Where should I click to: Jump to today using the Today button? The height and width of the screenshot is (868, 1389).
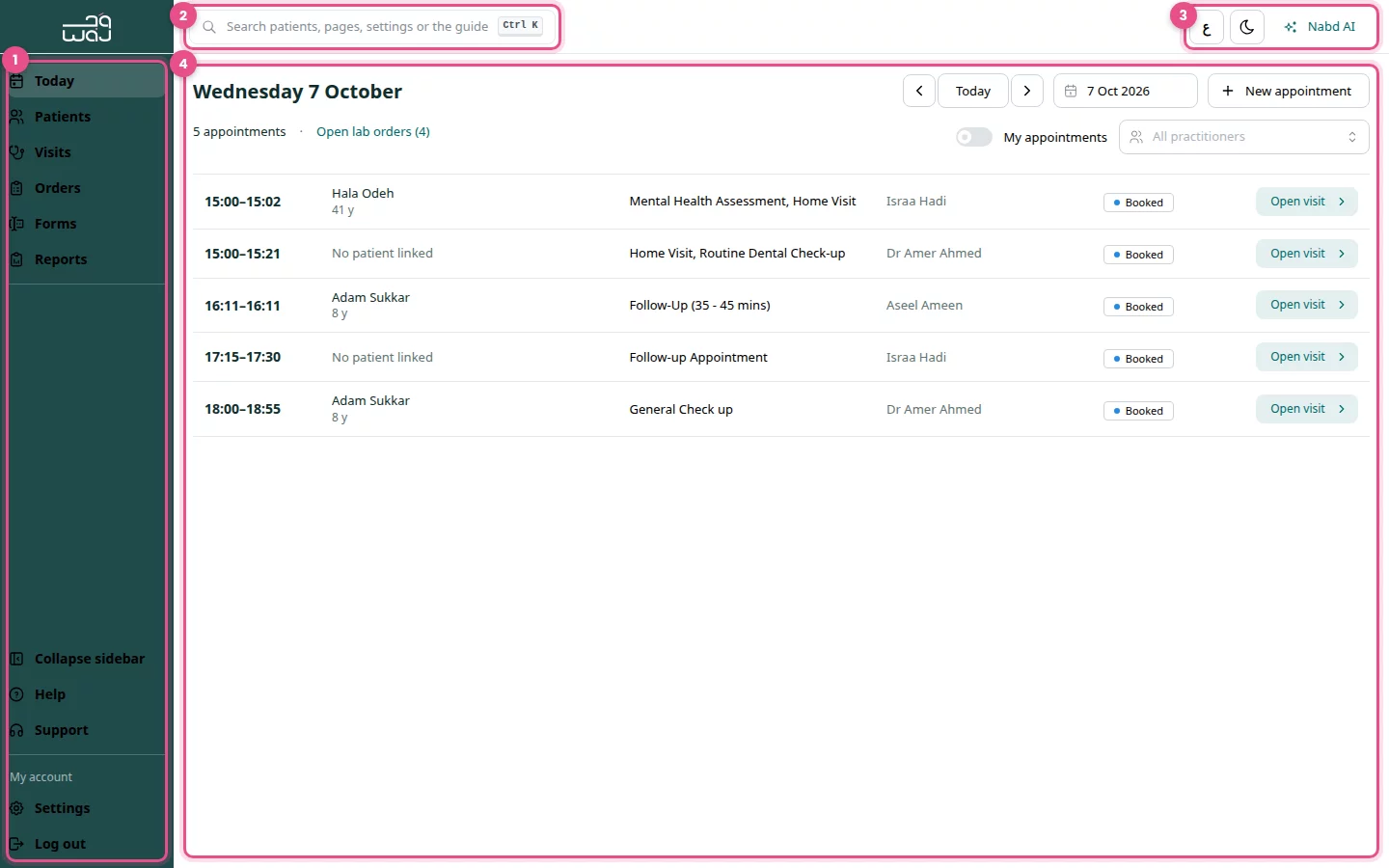973,91
